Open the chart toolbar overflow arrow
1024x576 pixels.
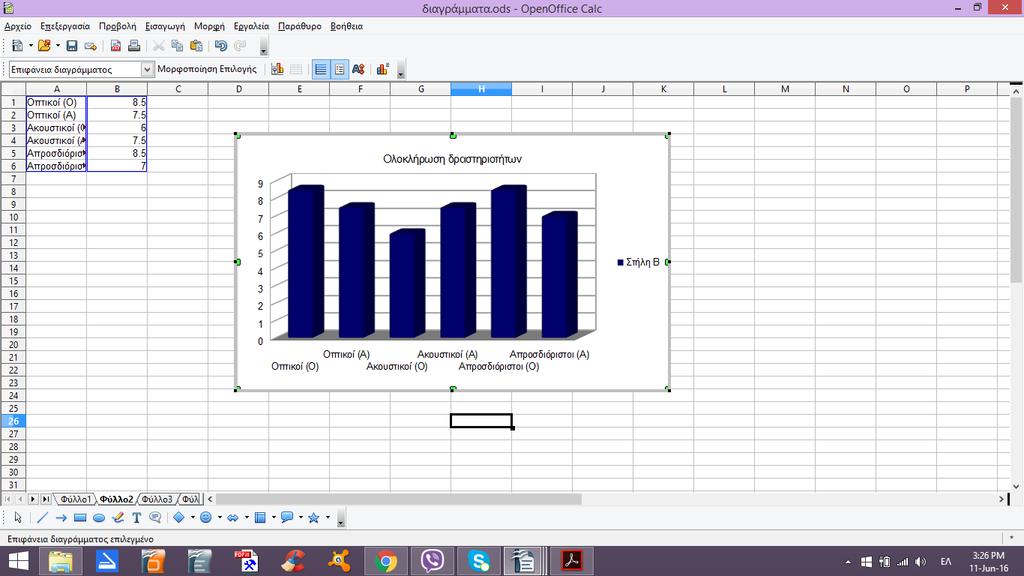click(401, 71)
